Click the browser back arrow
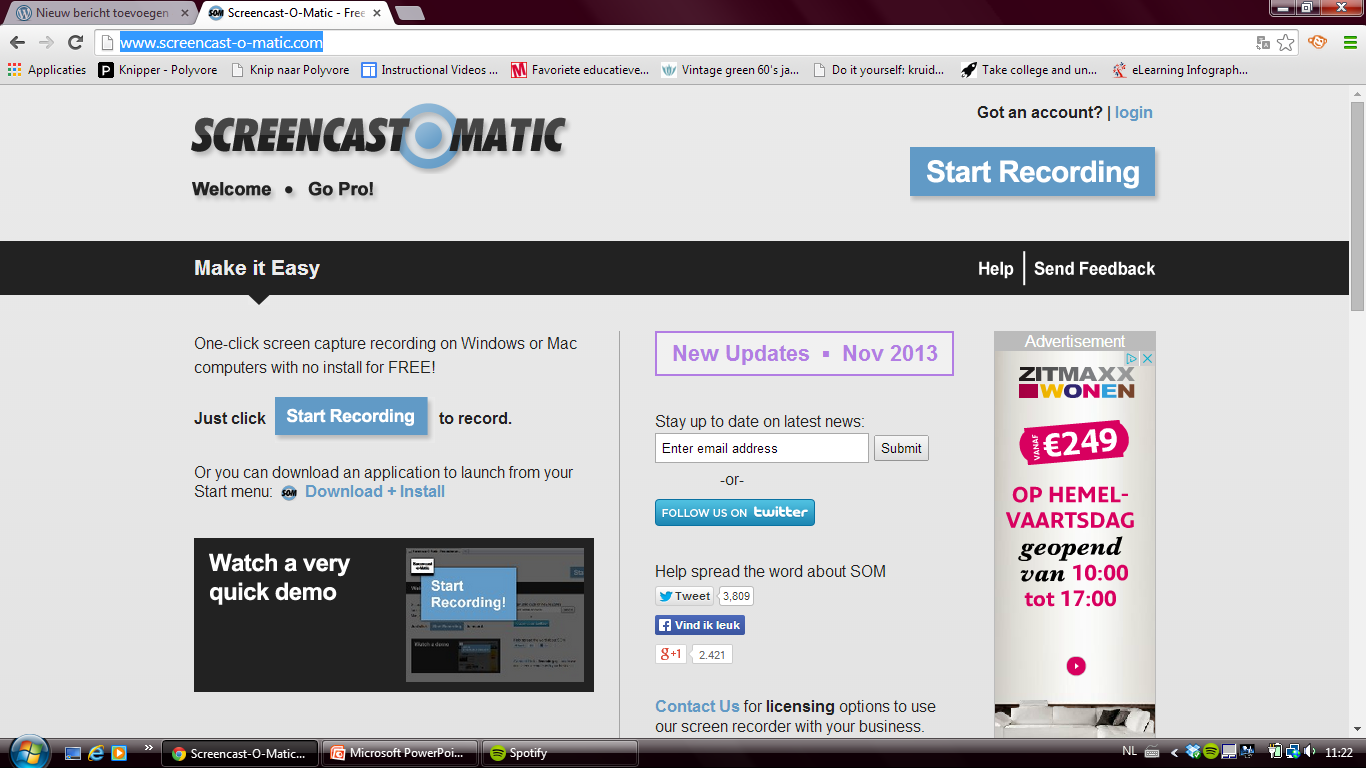 (x=17, y=42)
